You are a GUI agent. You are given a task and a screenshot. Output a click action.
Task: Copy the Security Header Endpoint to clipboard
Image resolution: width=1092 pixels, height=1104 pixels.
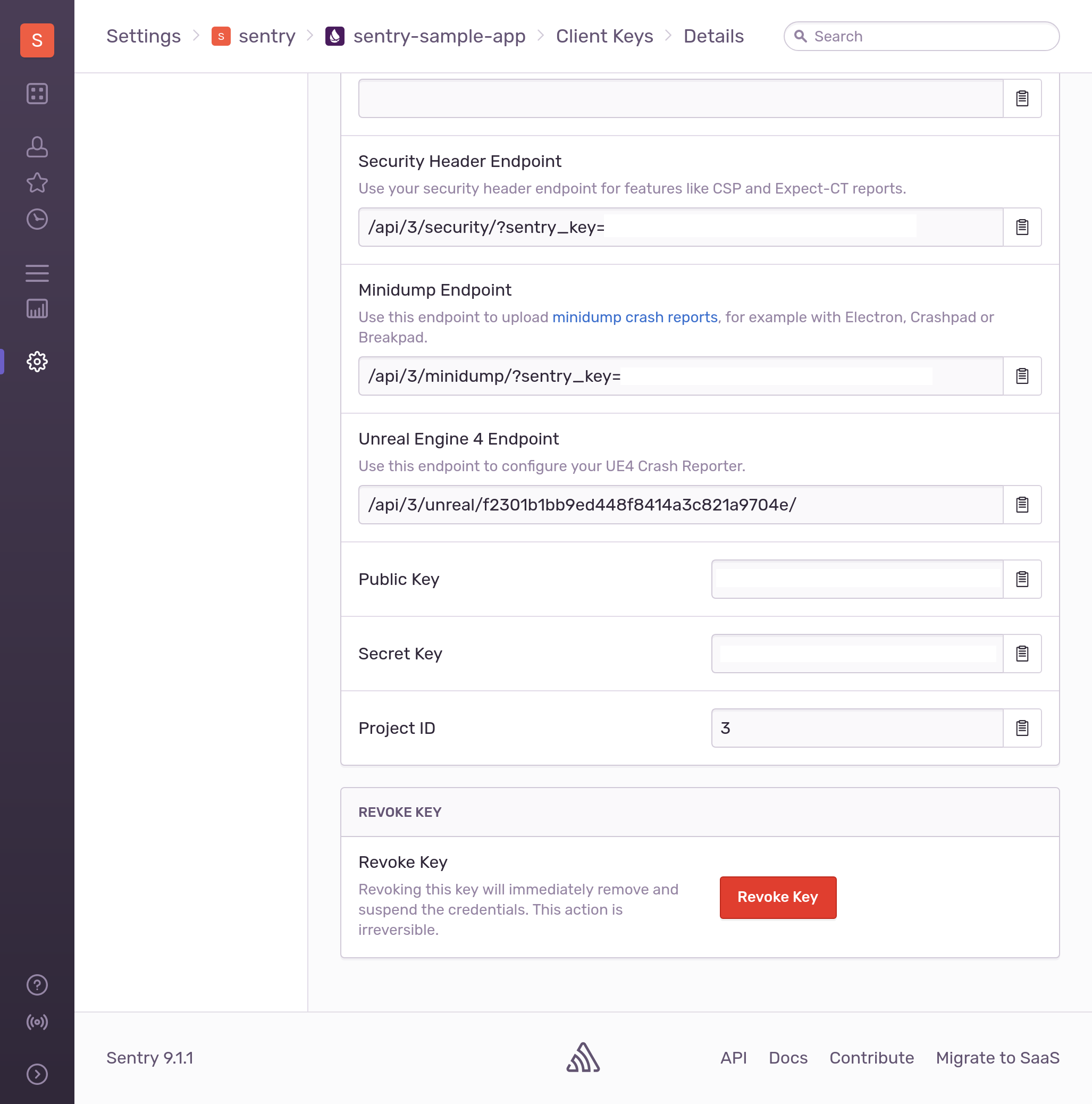point(1022,227)
